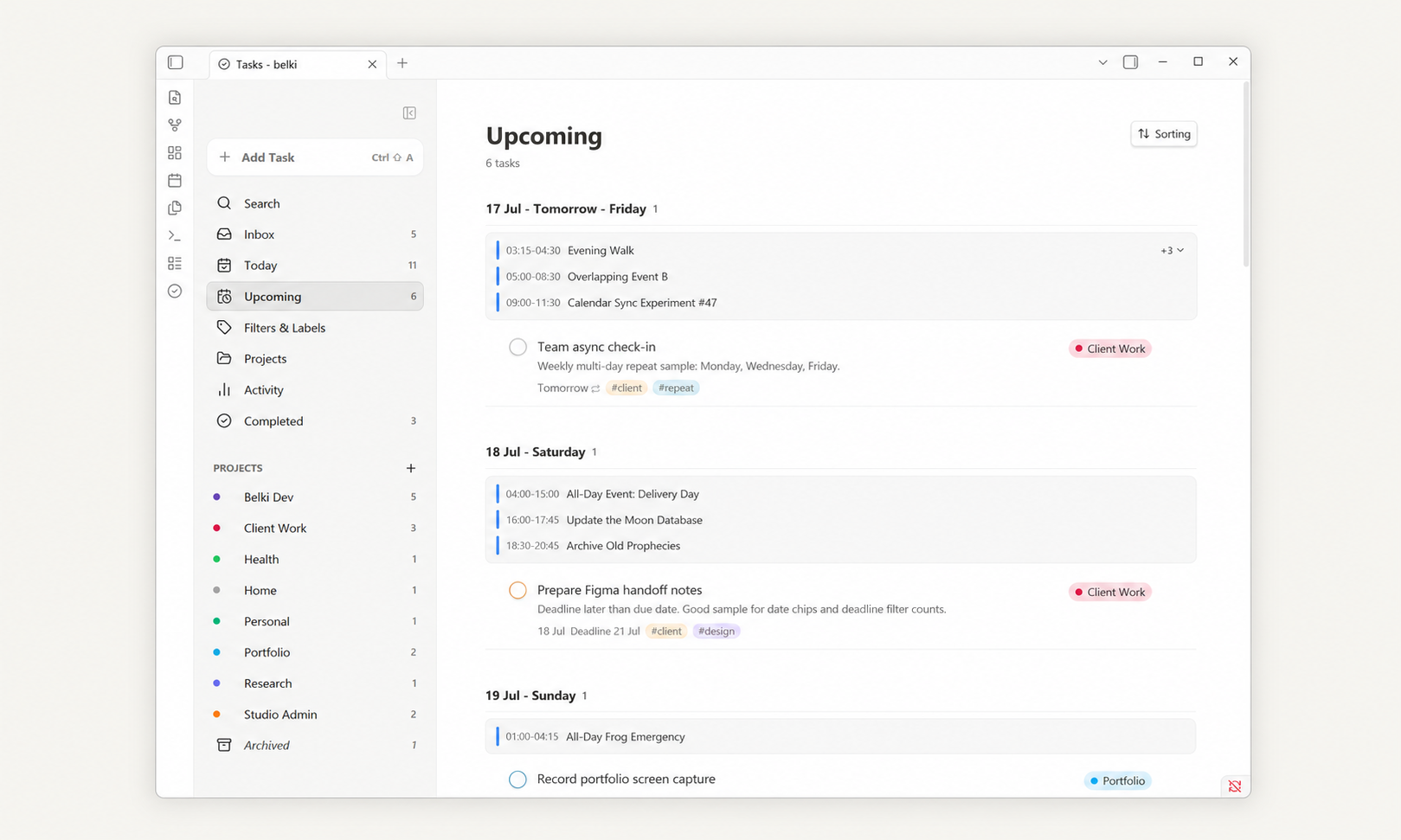Complete the Team async check-in task

pyautogui.click(x=517, y=347)
